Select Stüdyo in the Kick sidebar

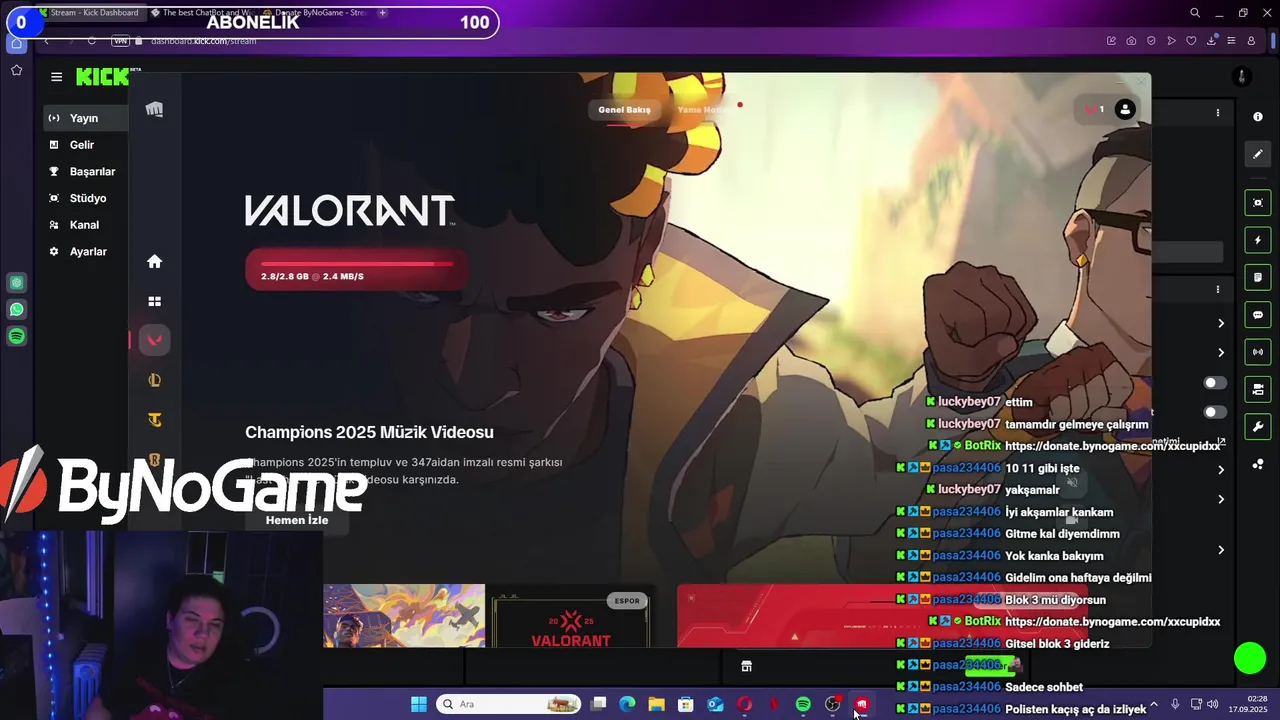pos(88,198)
